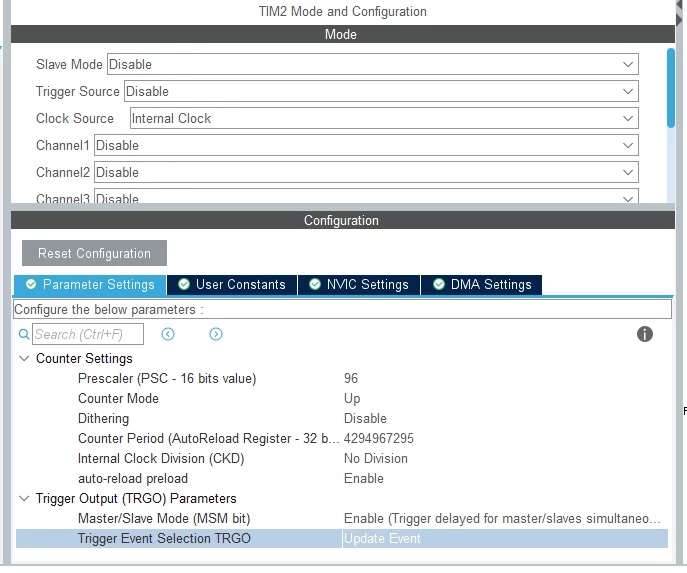Open the parameter info icon

click(645, 335)
